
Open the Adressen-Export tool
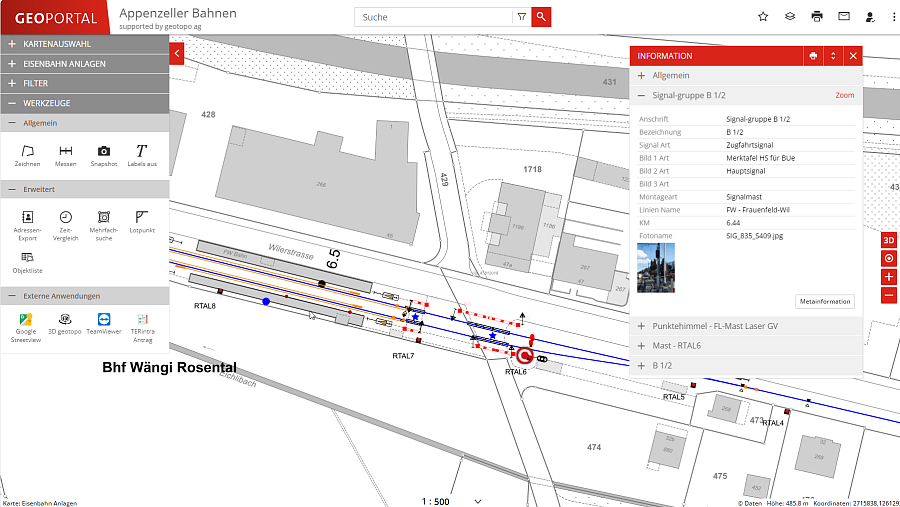[x=27, y=226]
